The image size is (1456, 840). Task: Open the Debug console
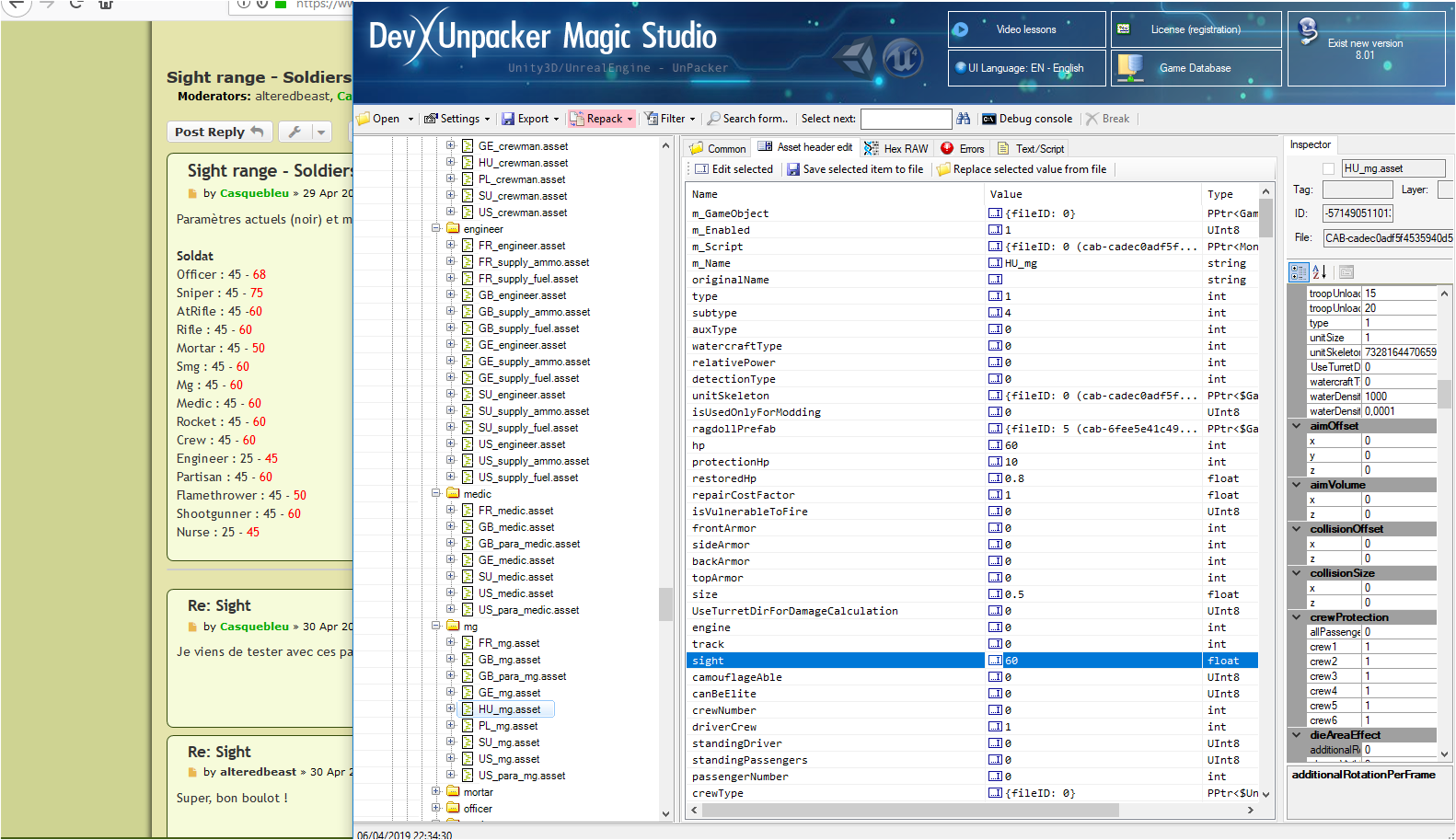pyautogui.click(x=1027, y=119)
